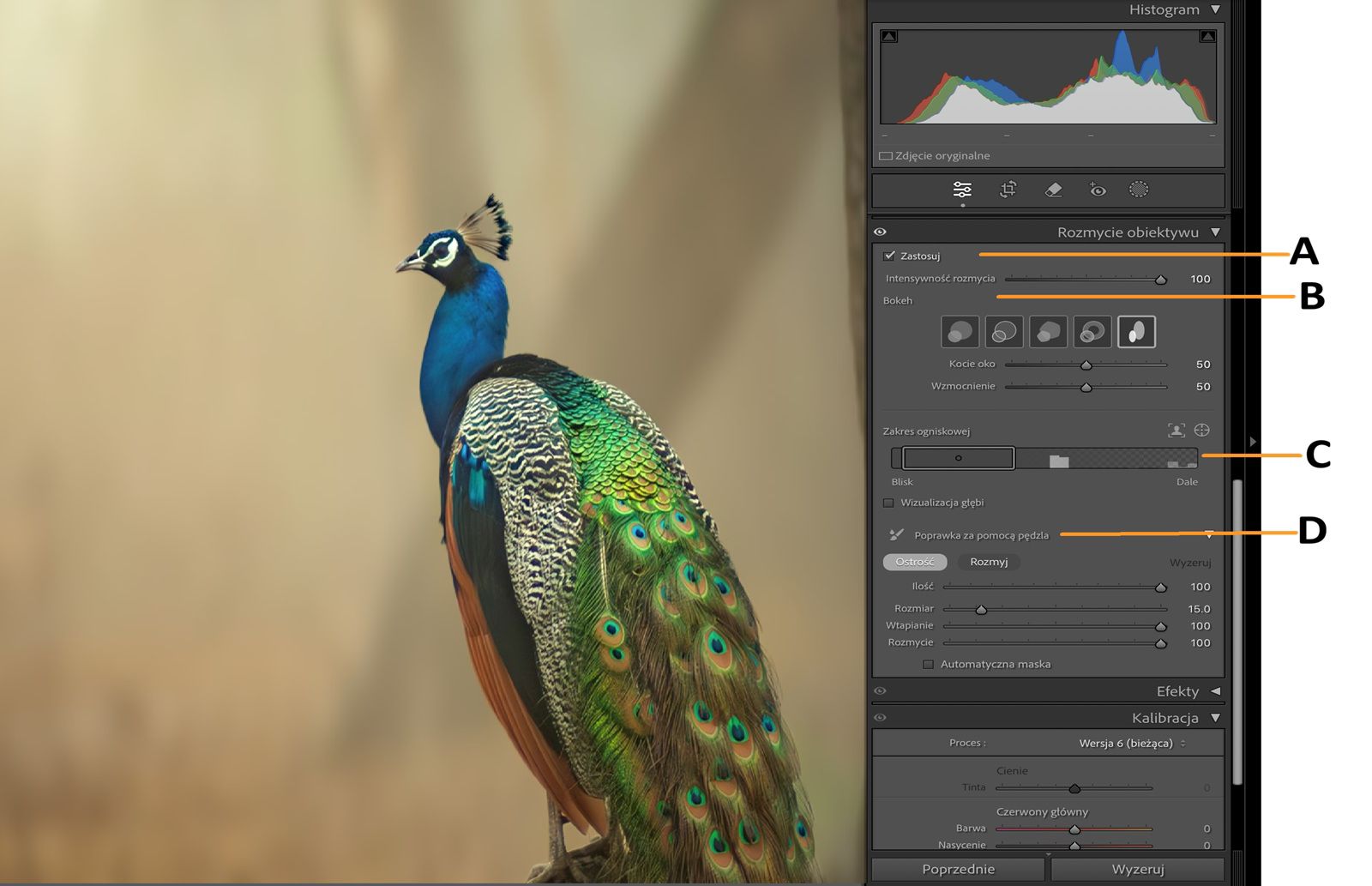Viewport: 1372px width, 886px height.
Task: Collapse the Histogram panel
Action: (x=1215, y=9)
